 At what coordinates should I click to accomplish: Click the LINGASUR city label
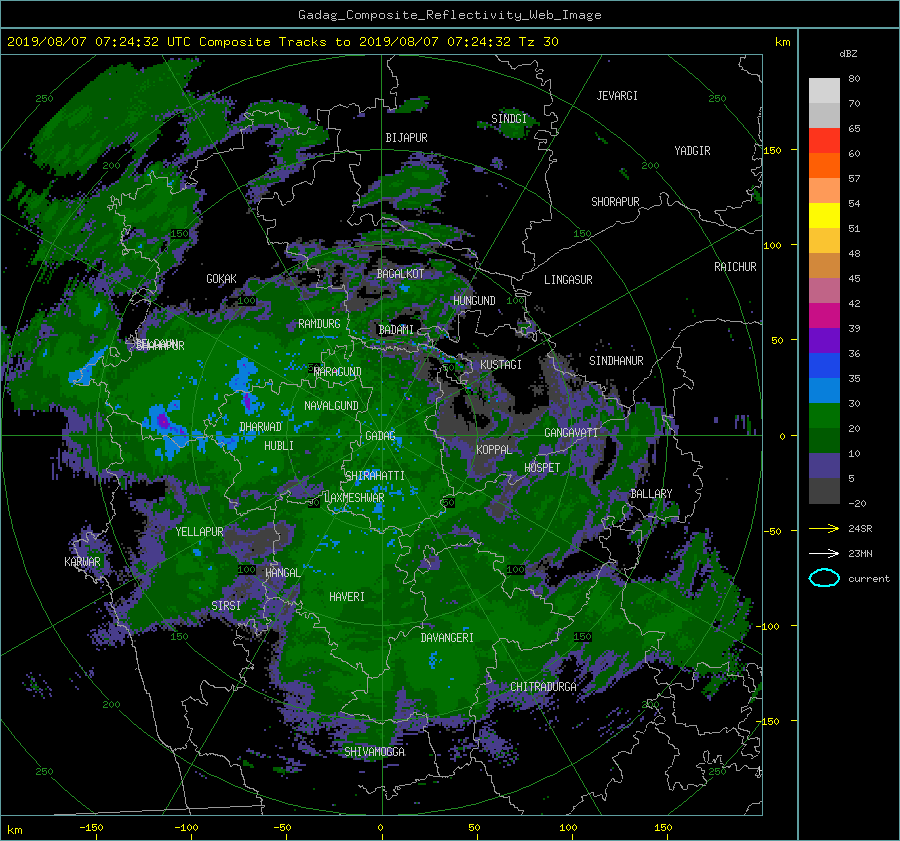(x=568, y=280)
